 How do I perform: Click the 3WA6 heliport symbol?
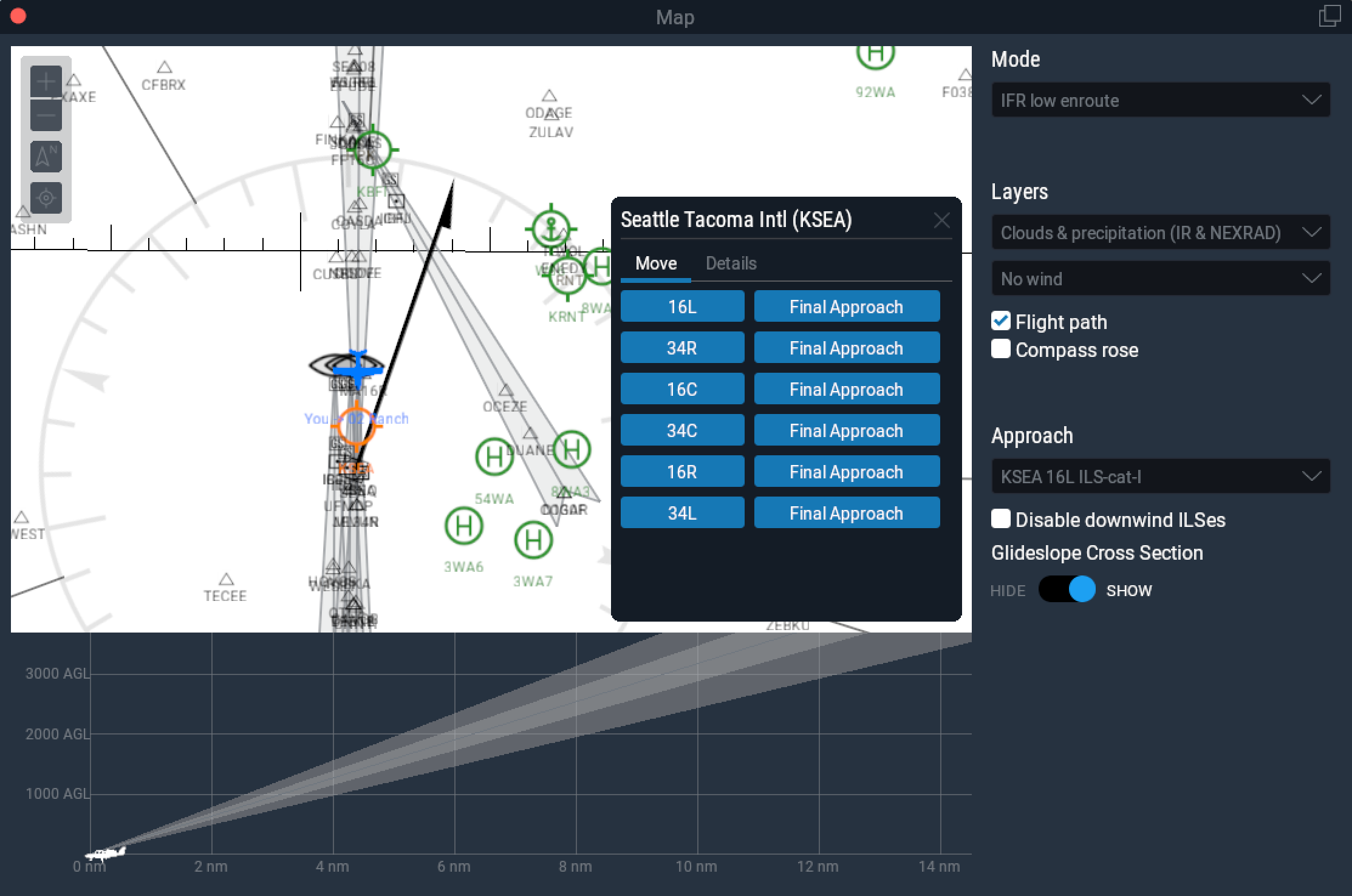click(464, 526)
